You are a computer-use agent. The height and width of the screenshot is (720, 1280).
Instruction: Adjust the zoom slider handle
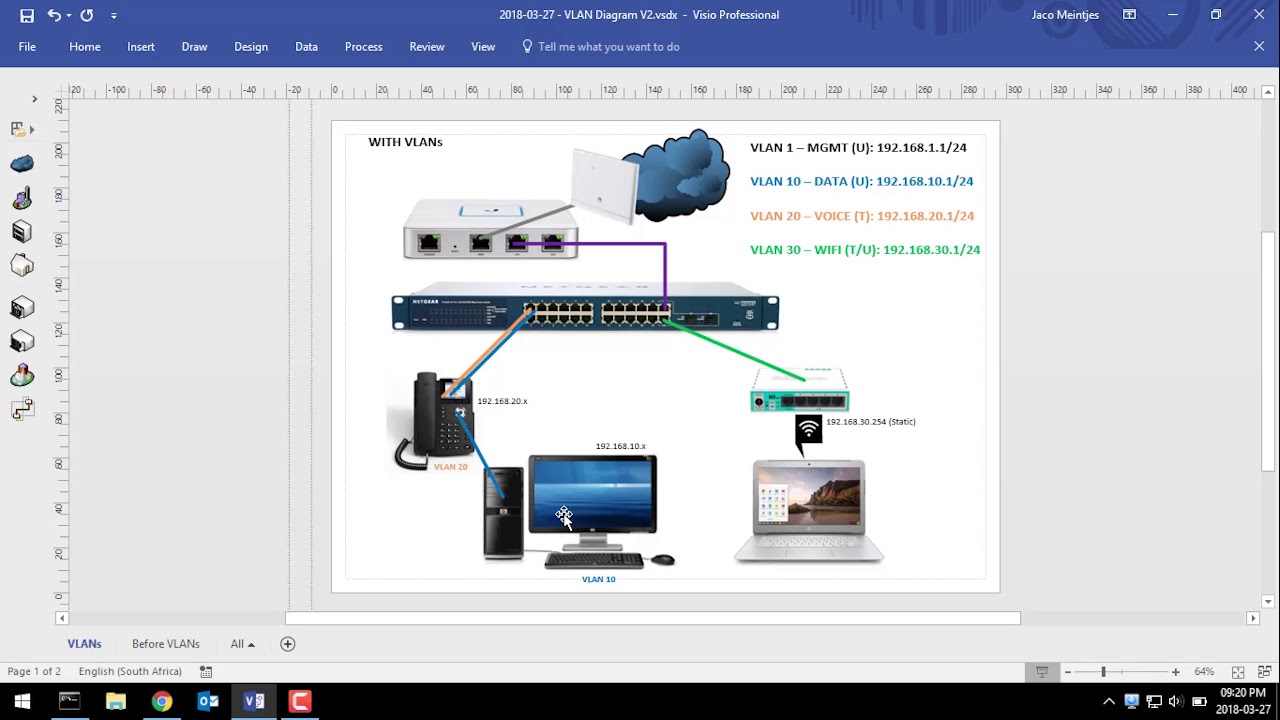pyautogui.click(x=1103, y=672)
